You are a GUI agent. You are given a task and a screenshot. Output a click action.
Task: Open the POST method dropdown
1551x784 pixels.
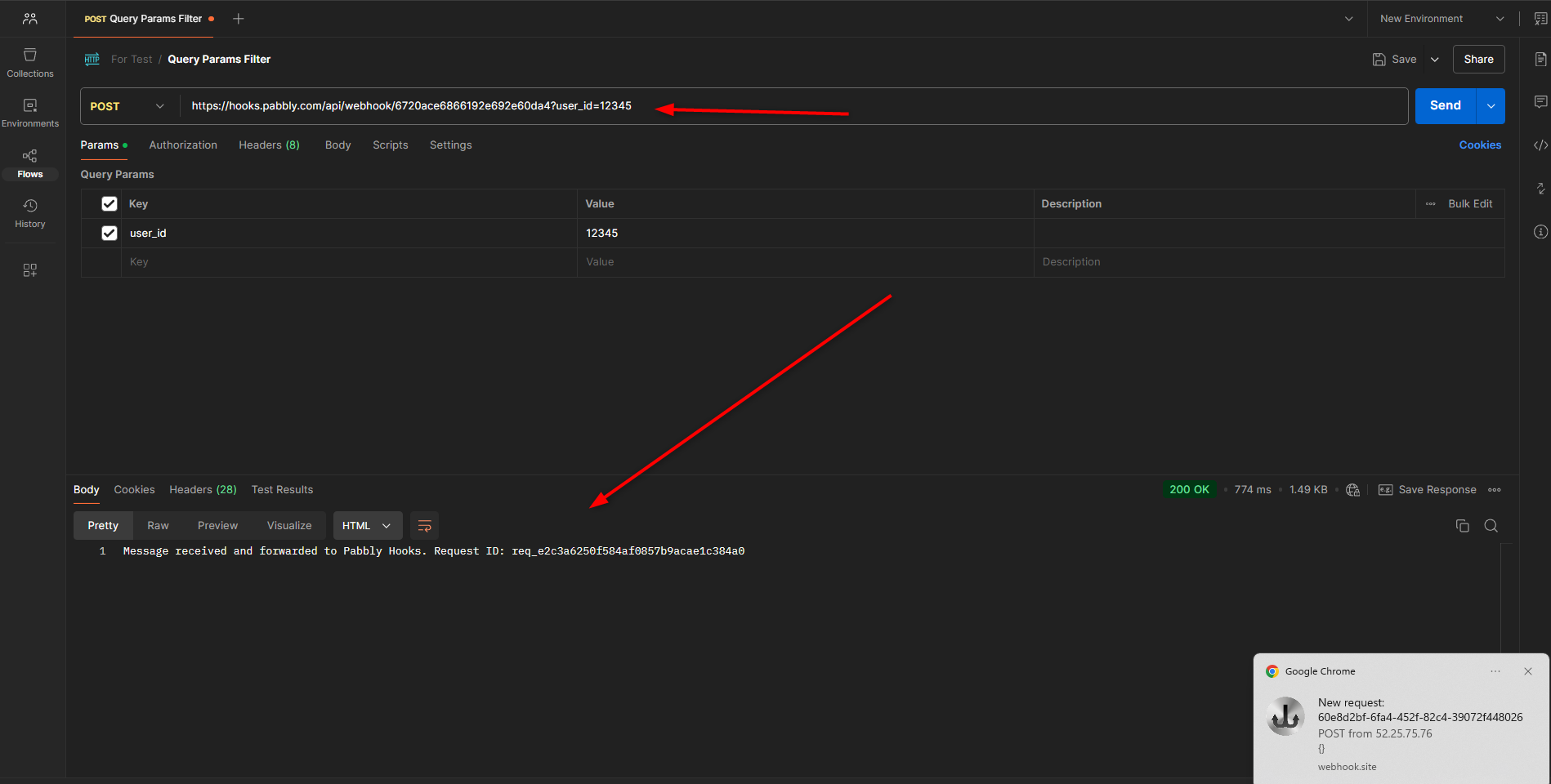127,106
